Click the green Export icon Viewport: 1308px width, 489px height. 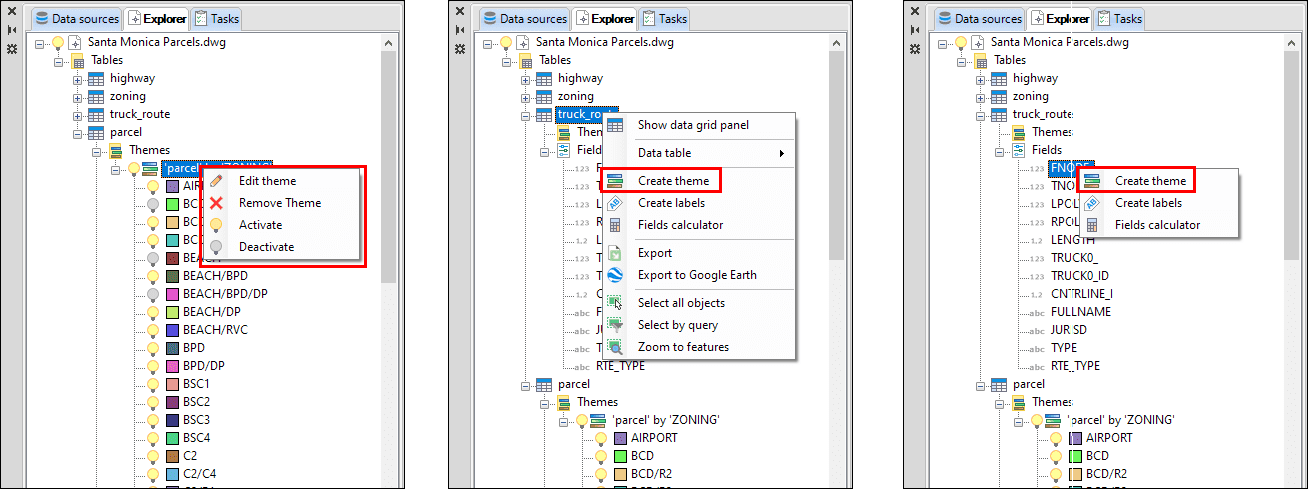coord(616,253)
